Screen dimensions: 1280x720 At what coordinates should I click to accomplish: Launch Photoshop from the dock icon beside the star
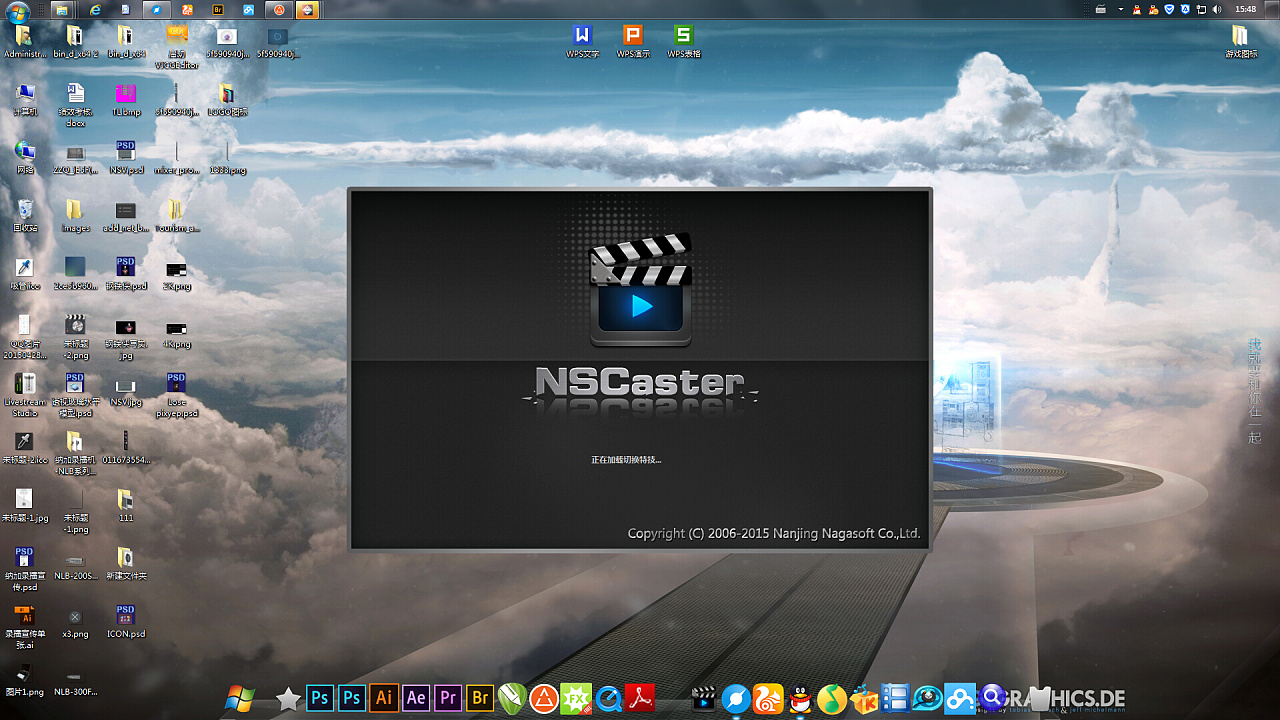click(x=320, y=698)
